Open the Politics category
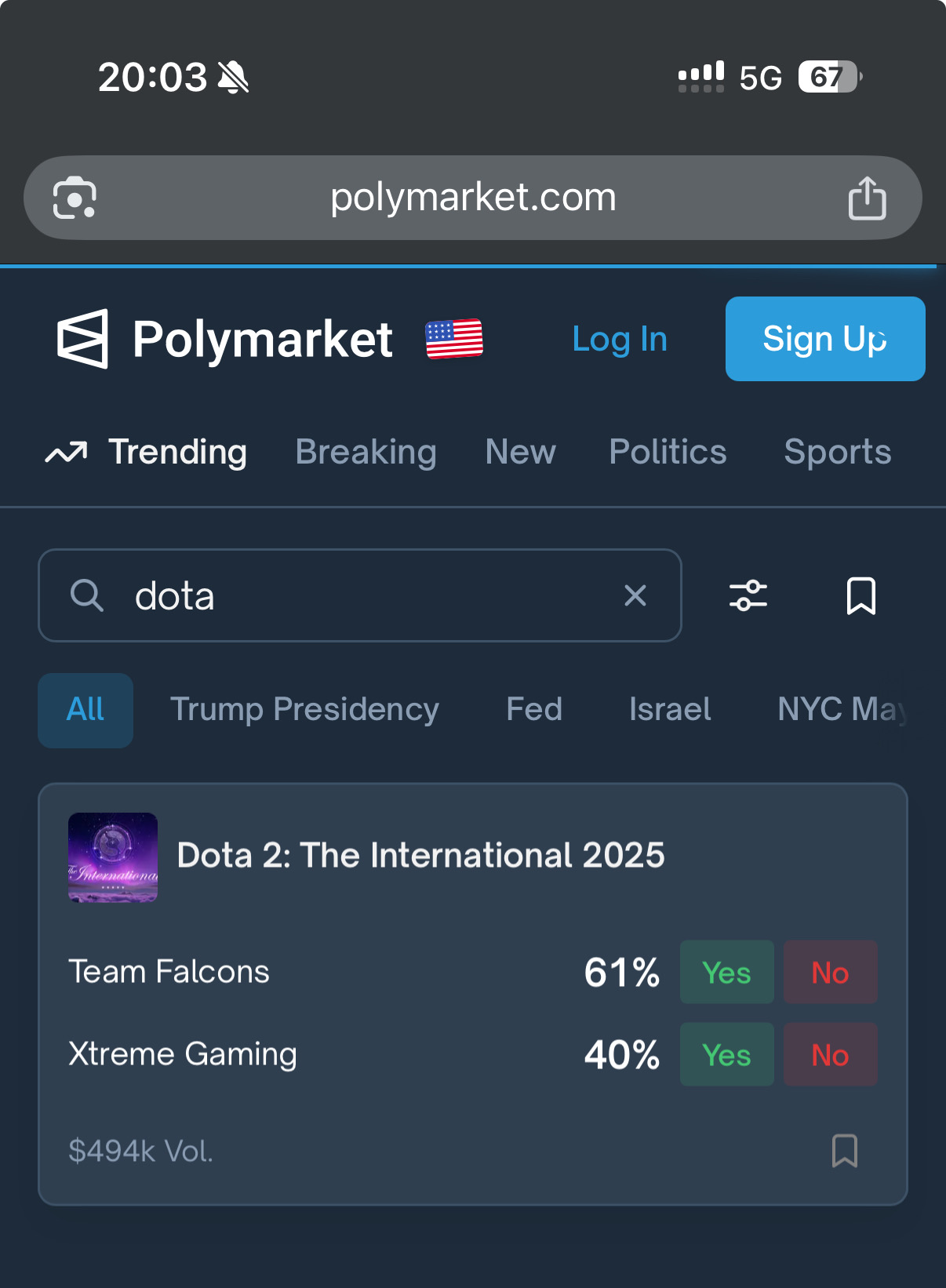Image resolution: width=946 pixels, height=1288 pixels. point(668,452)
